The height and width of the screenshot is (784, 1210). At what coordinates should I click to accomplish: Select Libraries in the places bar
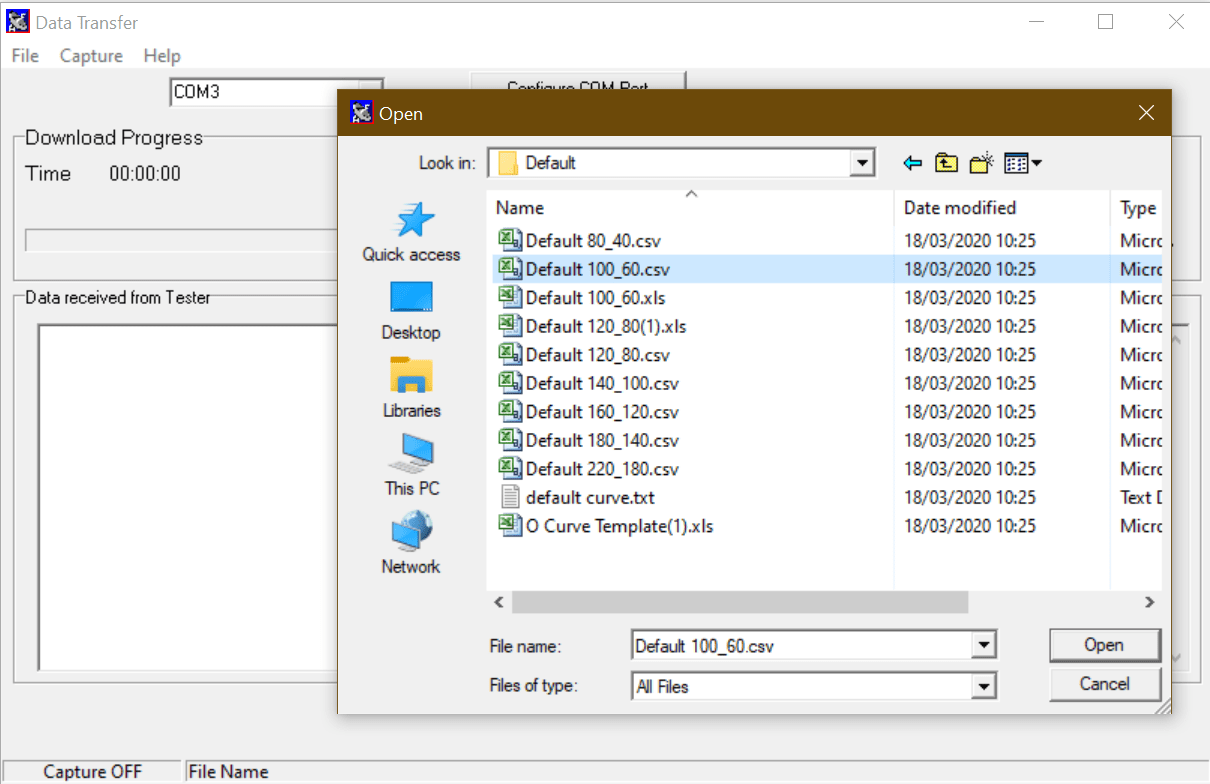411,388
